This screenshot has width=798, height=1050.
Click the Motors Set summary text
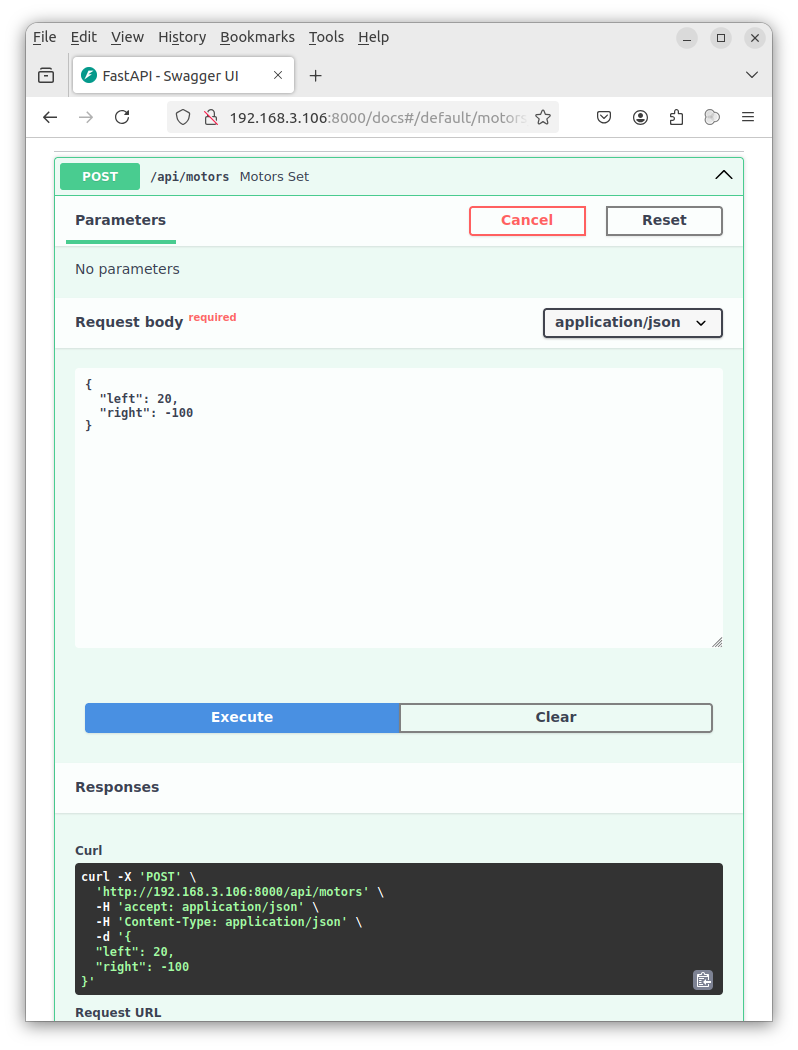pos(274,177)
